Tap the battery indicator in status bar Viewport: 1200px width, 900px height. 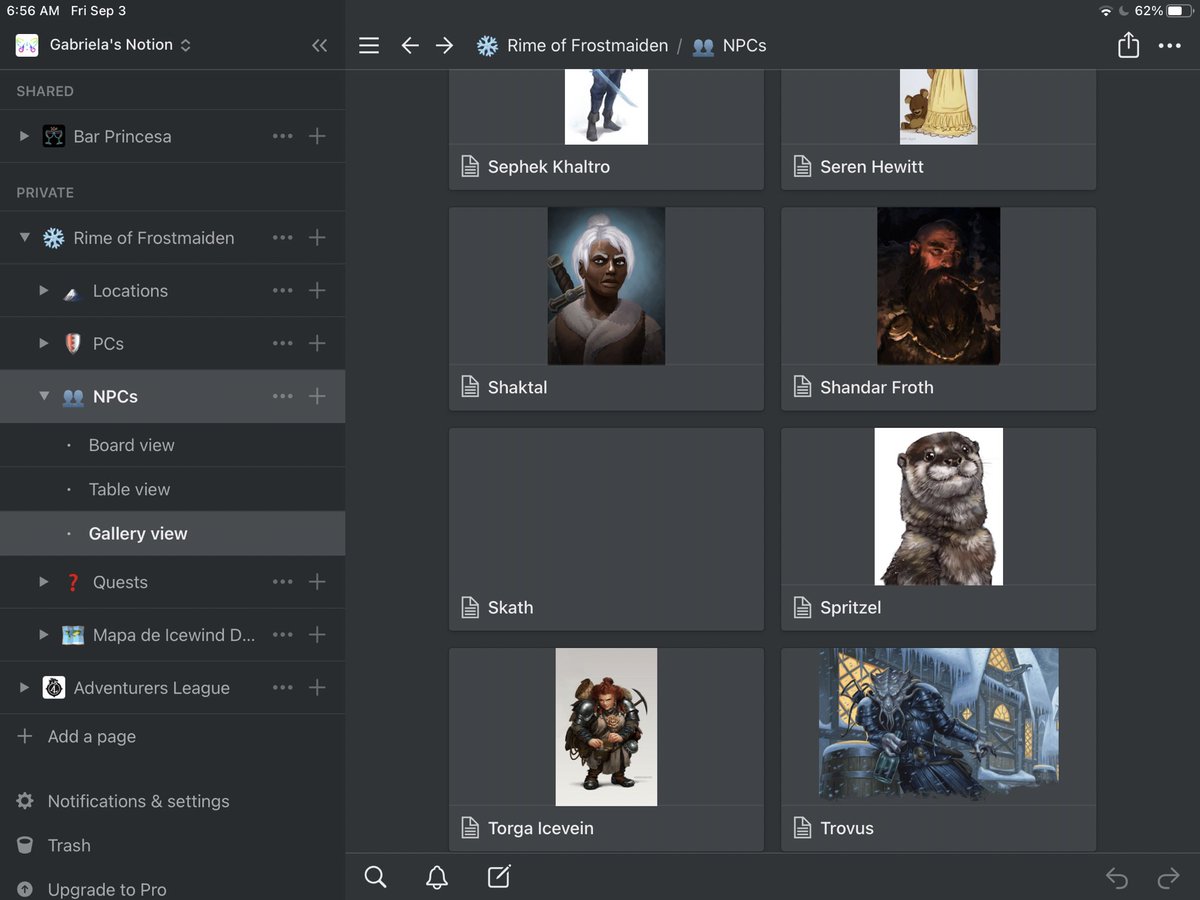[x=1181, y=11]
